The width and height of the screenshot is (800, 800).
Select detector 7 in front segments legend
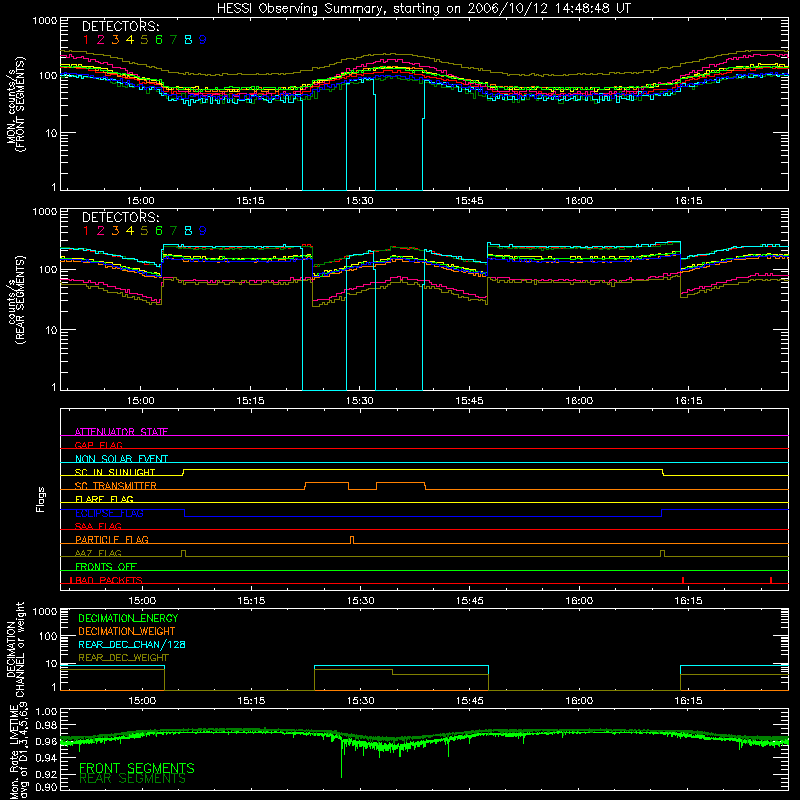(173, 40)
